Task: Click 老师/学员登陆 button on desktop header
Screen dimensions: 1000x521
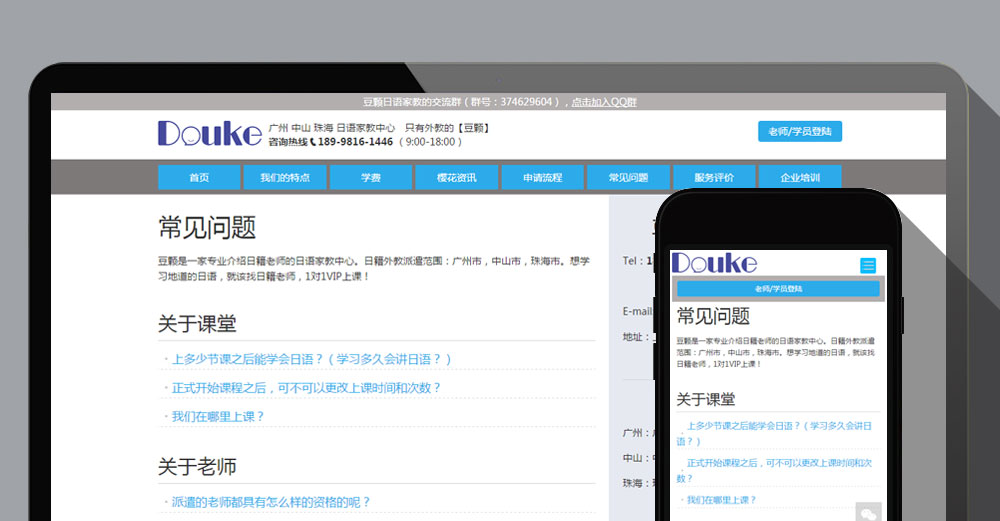Action: pyautogui.click(x=800, y=131)
